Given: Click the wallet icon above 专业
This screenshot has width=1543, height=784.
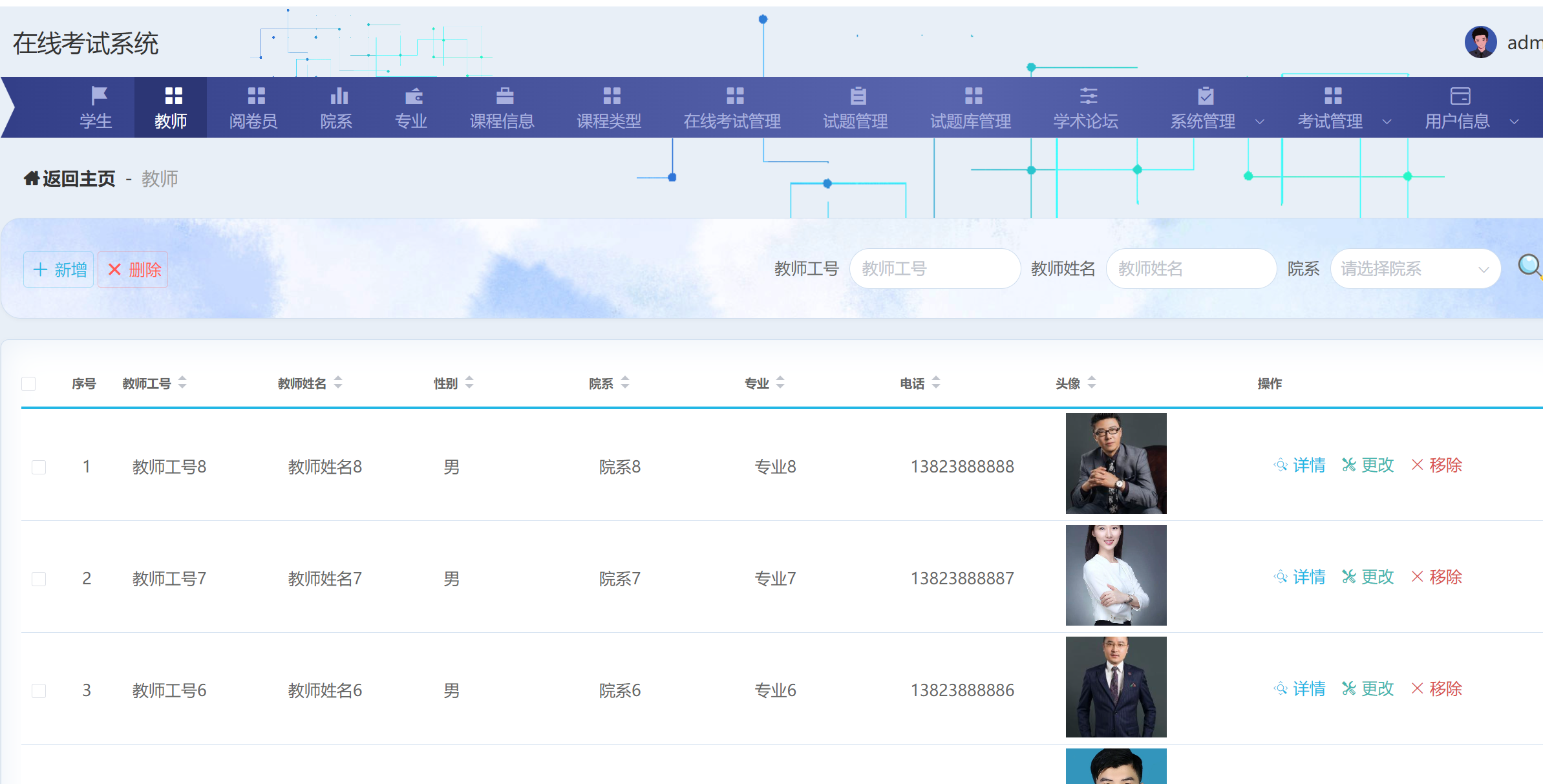Looking at the screenshot, I should (414, 96).
